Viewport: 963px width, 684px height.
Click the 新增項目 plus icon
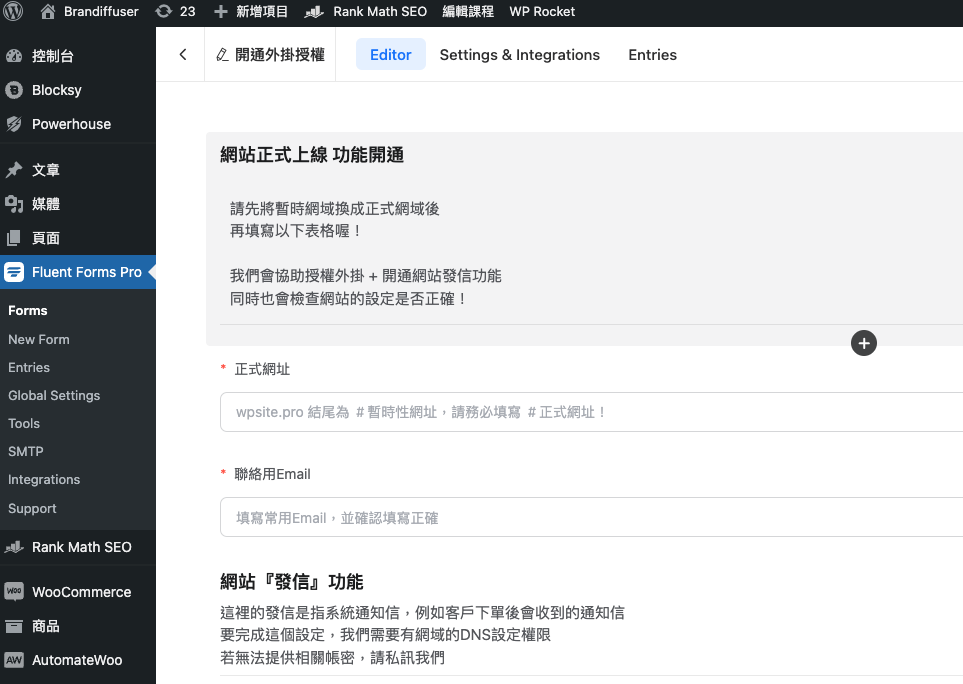coord(219,12)
